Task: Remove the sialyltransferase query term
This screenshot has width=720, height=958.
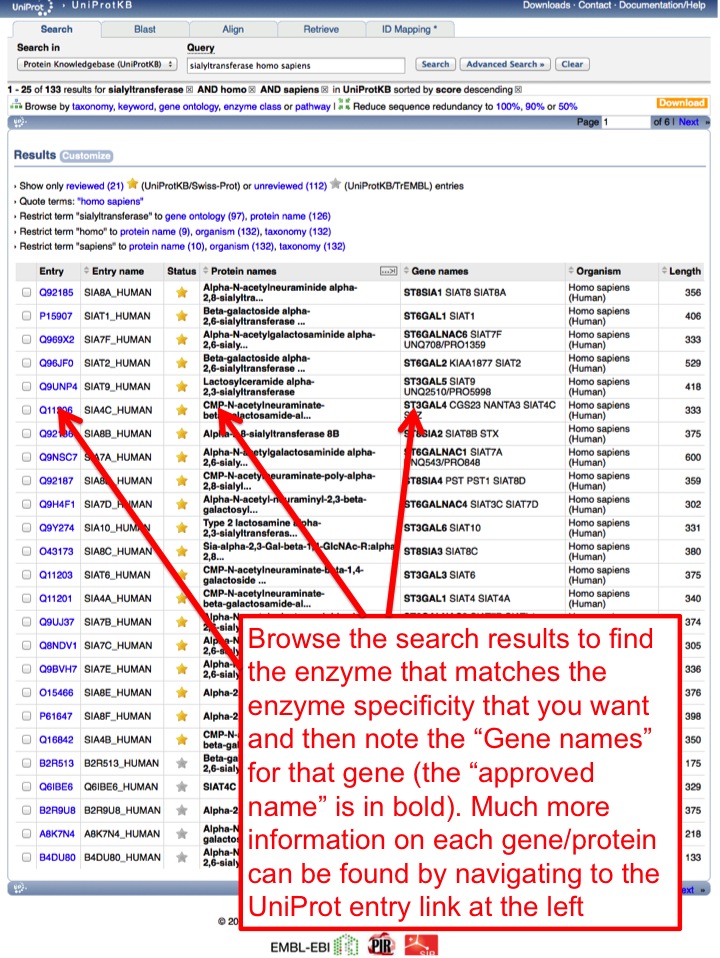Action: [189, 90]
